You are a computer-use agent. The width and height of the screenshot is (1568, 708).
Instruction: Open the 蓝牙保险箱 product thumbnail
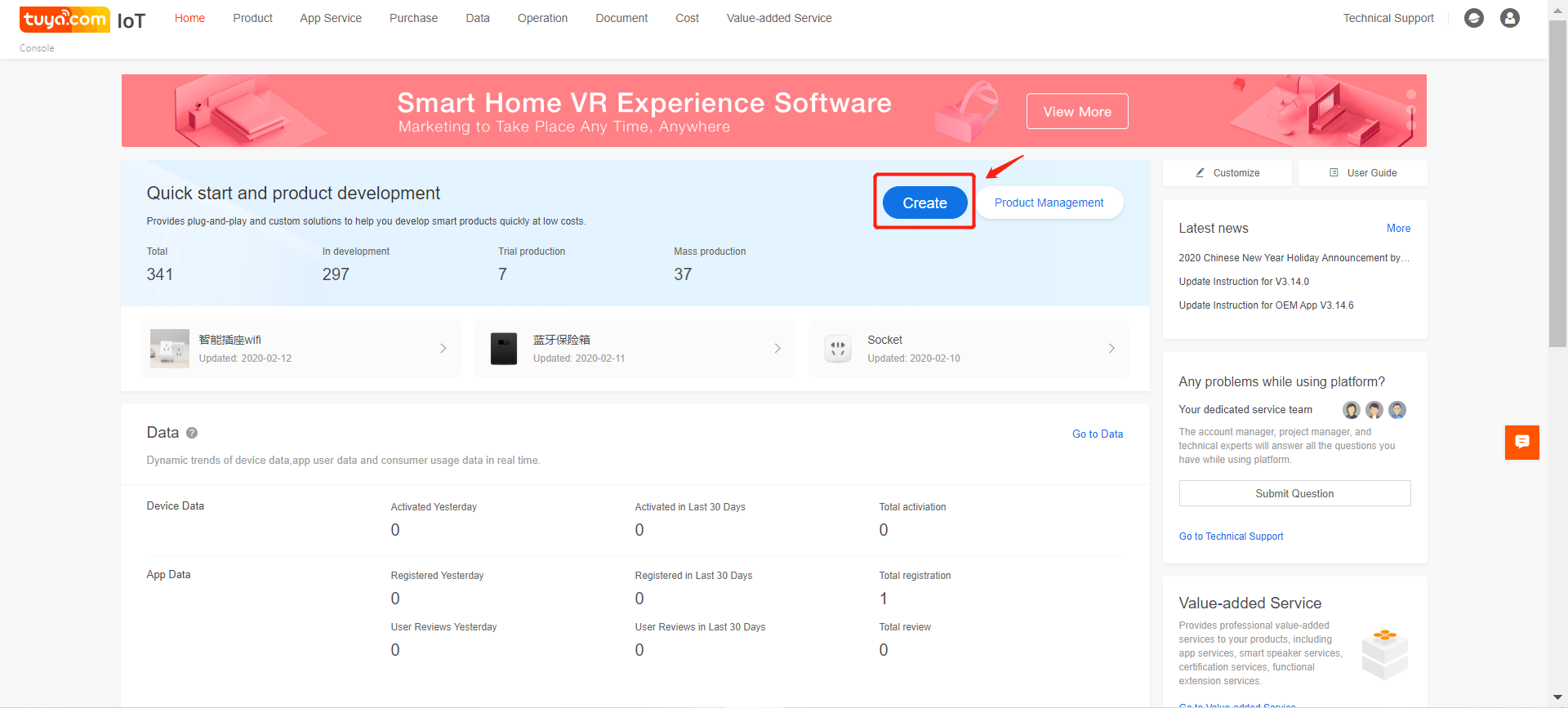[x=503, y=349]
